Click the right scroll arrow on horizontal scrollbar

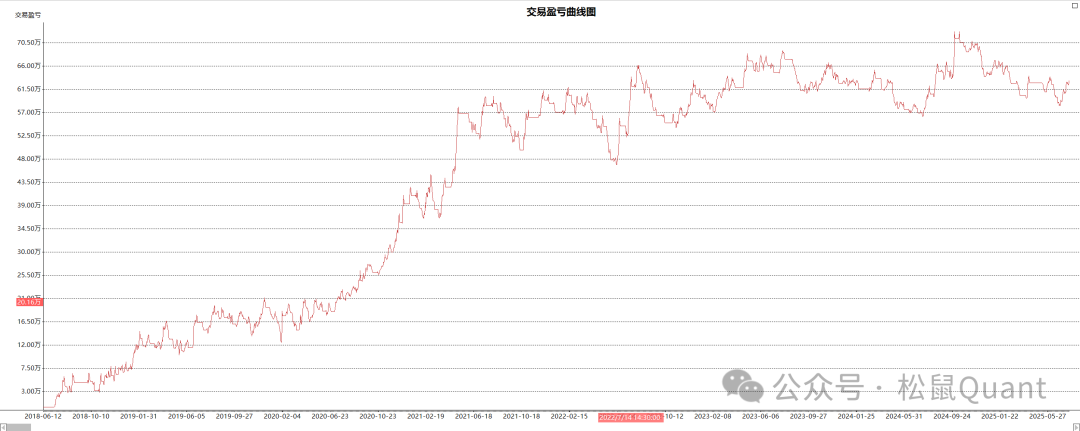click(x=1075, y=426)
